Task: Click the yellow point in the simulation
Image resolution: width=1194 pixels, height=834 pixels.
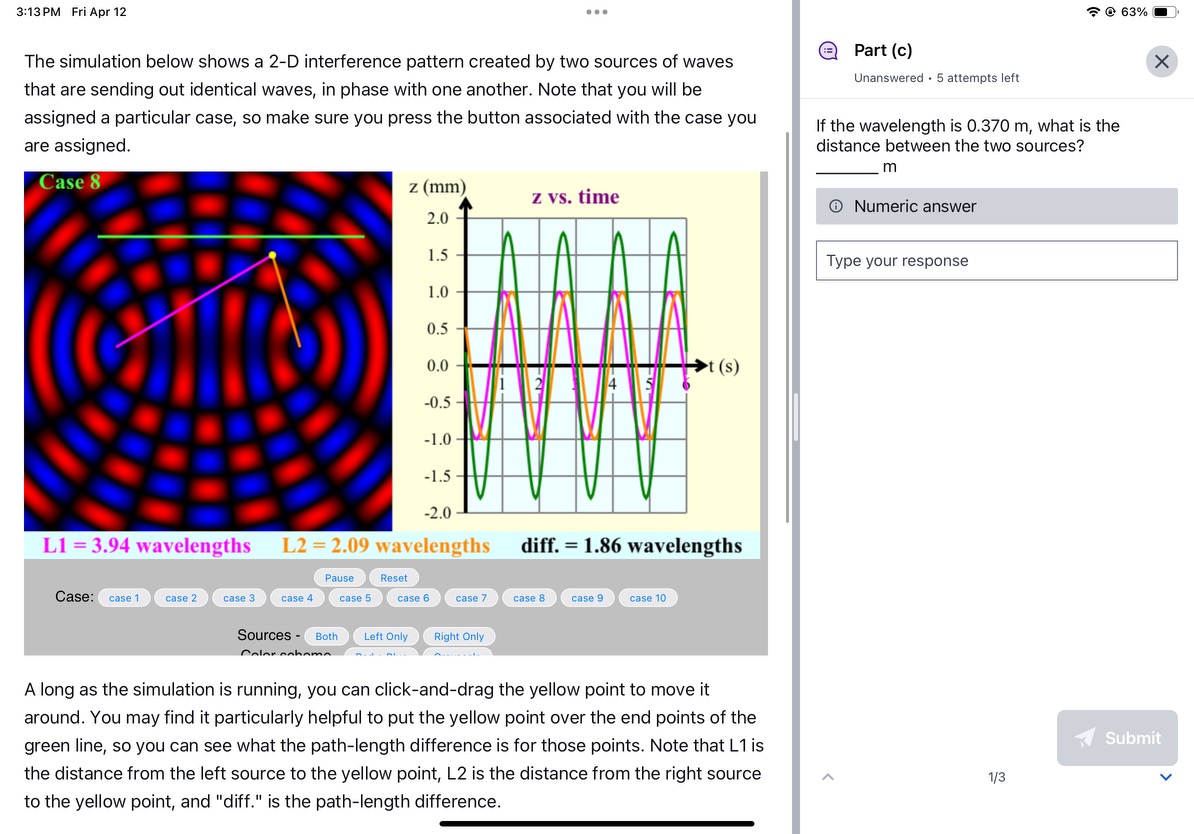Action: point(270,255)
